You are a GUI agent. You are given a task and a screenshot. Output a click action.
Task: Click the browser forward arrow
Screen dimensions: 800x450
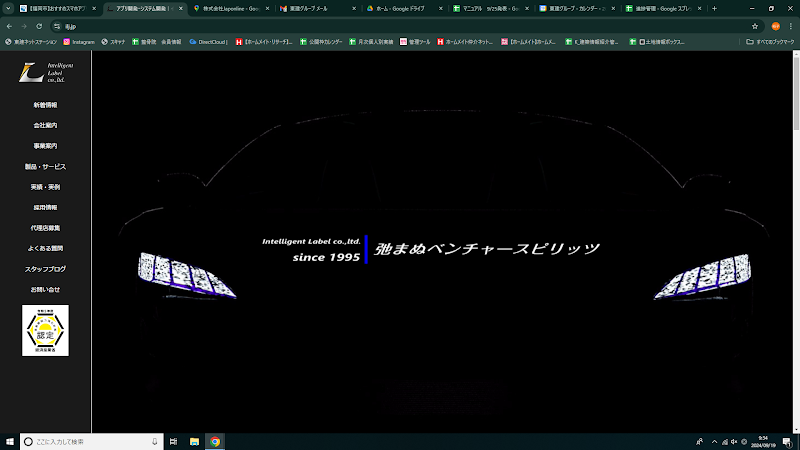(24, 27)
